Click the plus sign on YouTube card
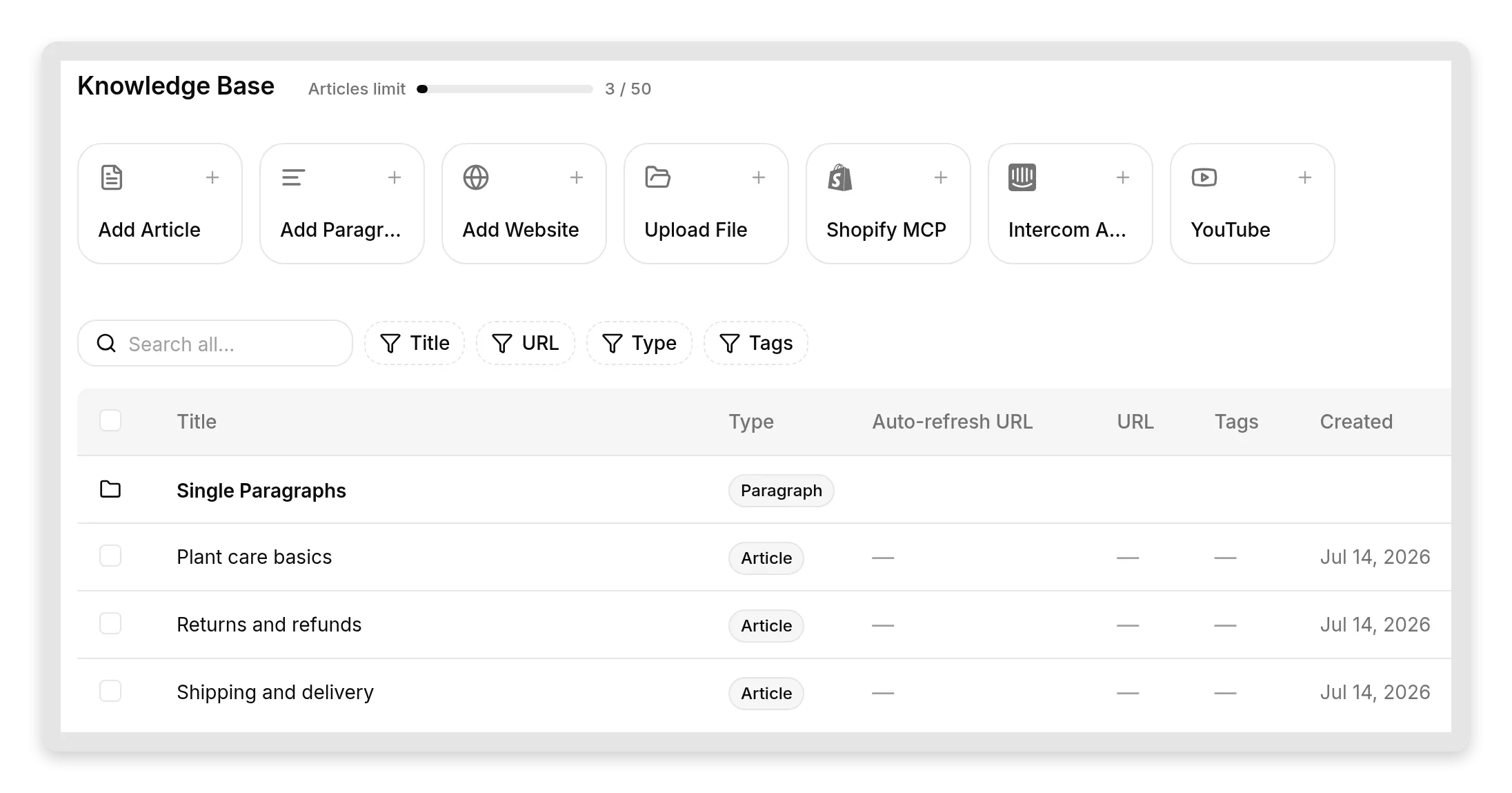This screenshot has height=793, width=1512. (x=1305, y=177)
